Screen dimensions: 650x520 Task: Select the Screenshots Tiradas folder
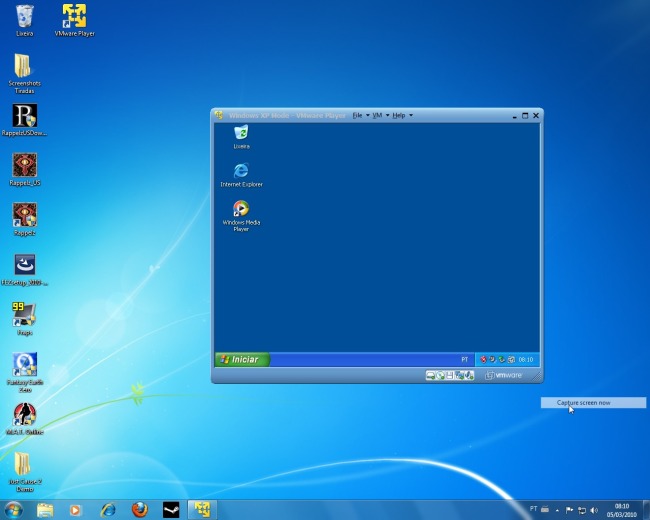[24, 74]
